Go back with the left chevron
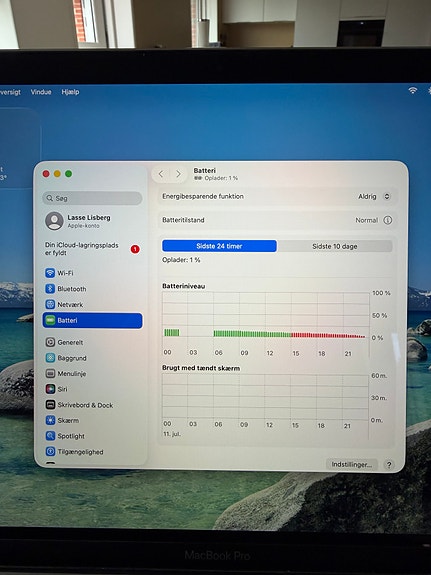Image resolution: width=431 pixels, height=575 pixels. pos(161,174)
